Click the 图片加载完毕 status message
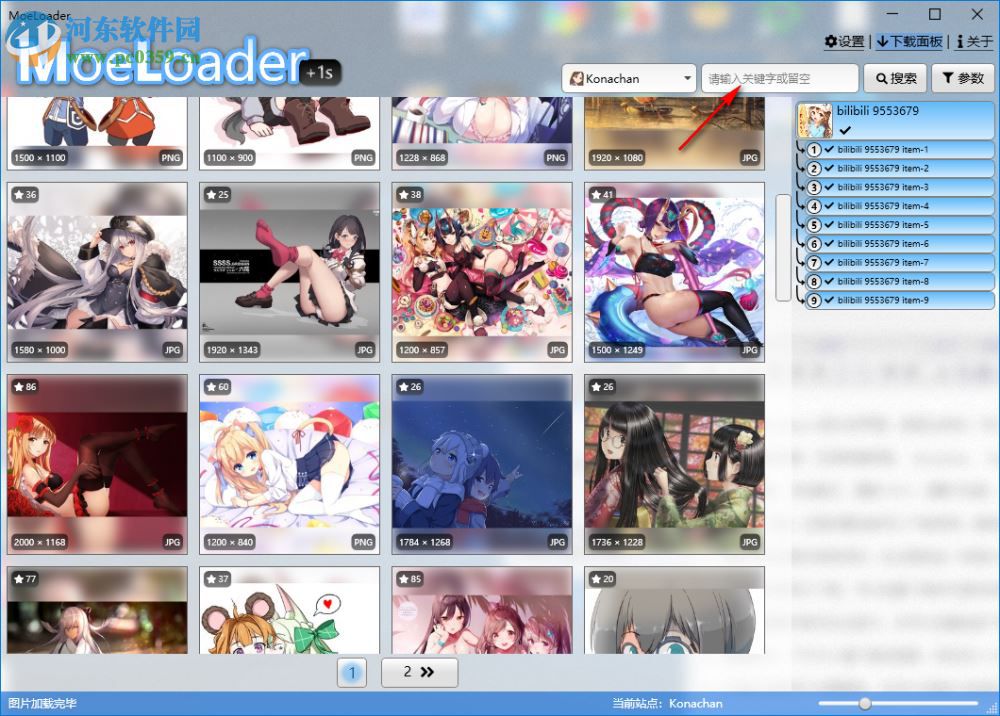This screenshot has height=716, width=1000. [x=42, y=703]
